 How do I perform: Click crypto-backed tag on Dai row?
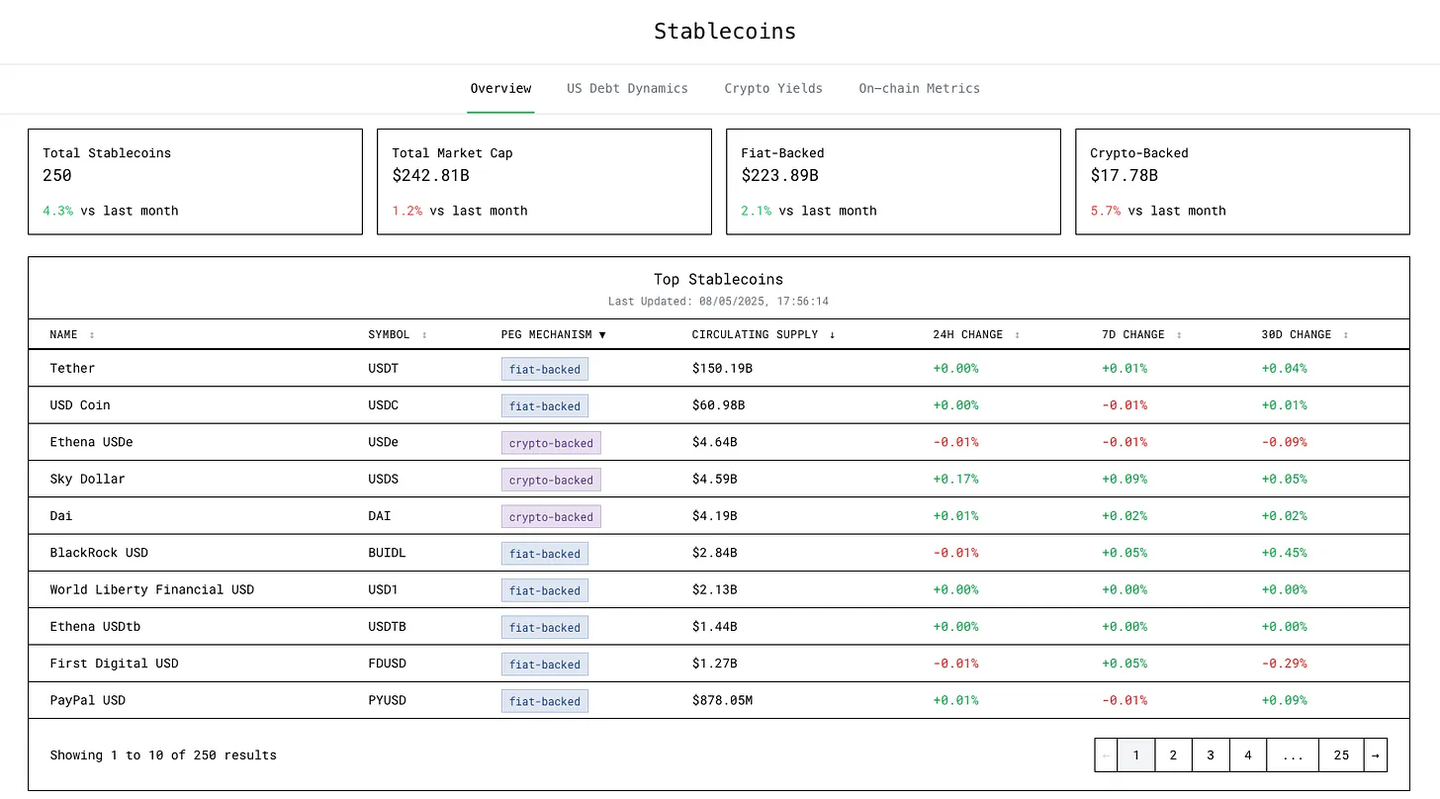pyautogui.click(x=551, y=517)
